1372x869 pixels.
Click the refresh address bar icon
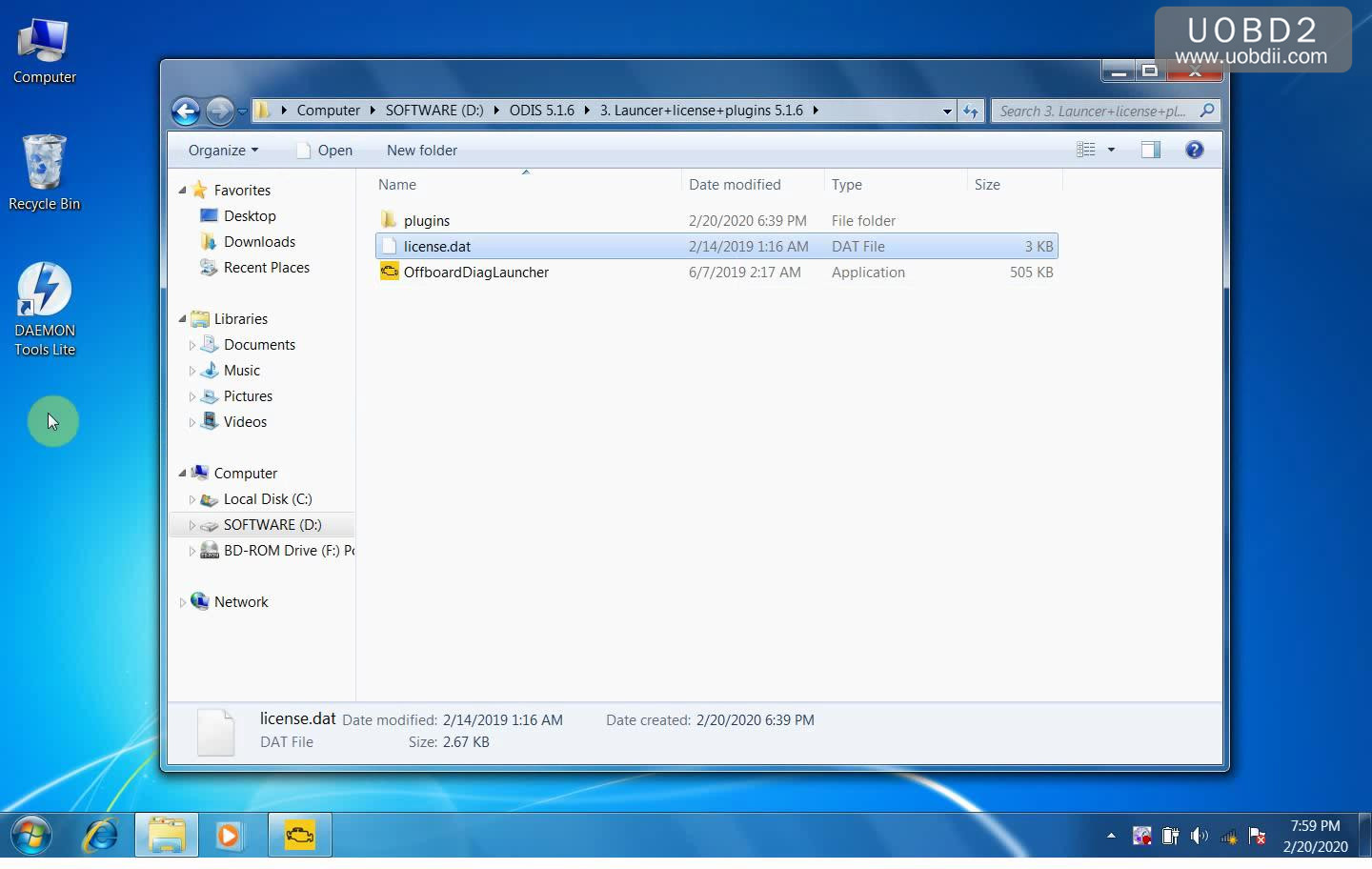[x=970, y=111]
